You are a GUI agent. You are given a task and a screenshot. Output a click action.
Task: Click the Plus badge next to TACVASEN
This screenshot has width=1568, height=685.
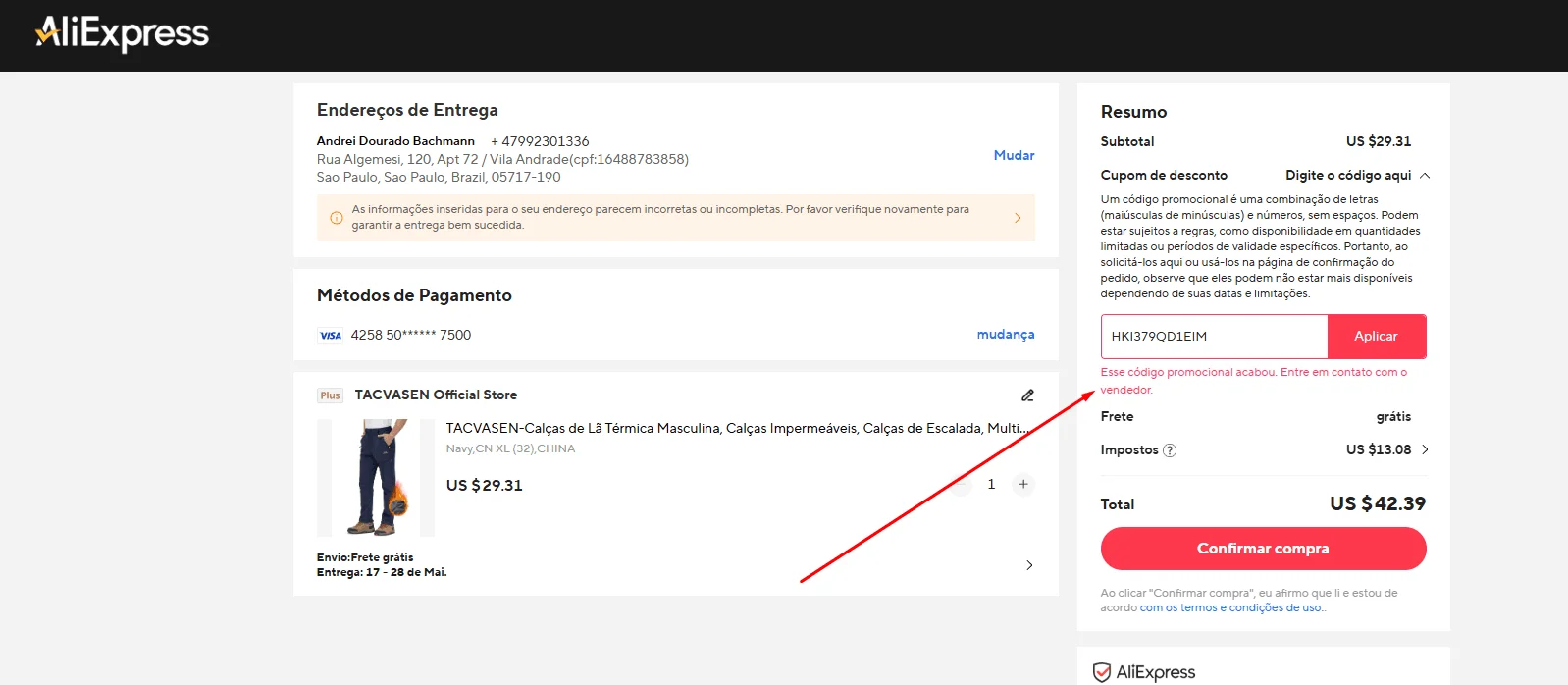point(330,395)
